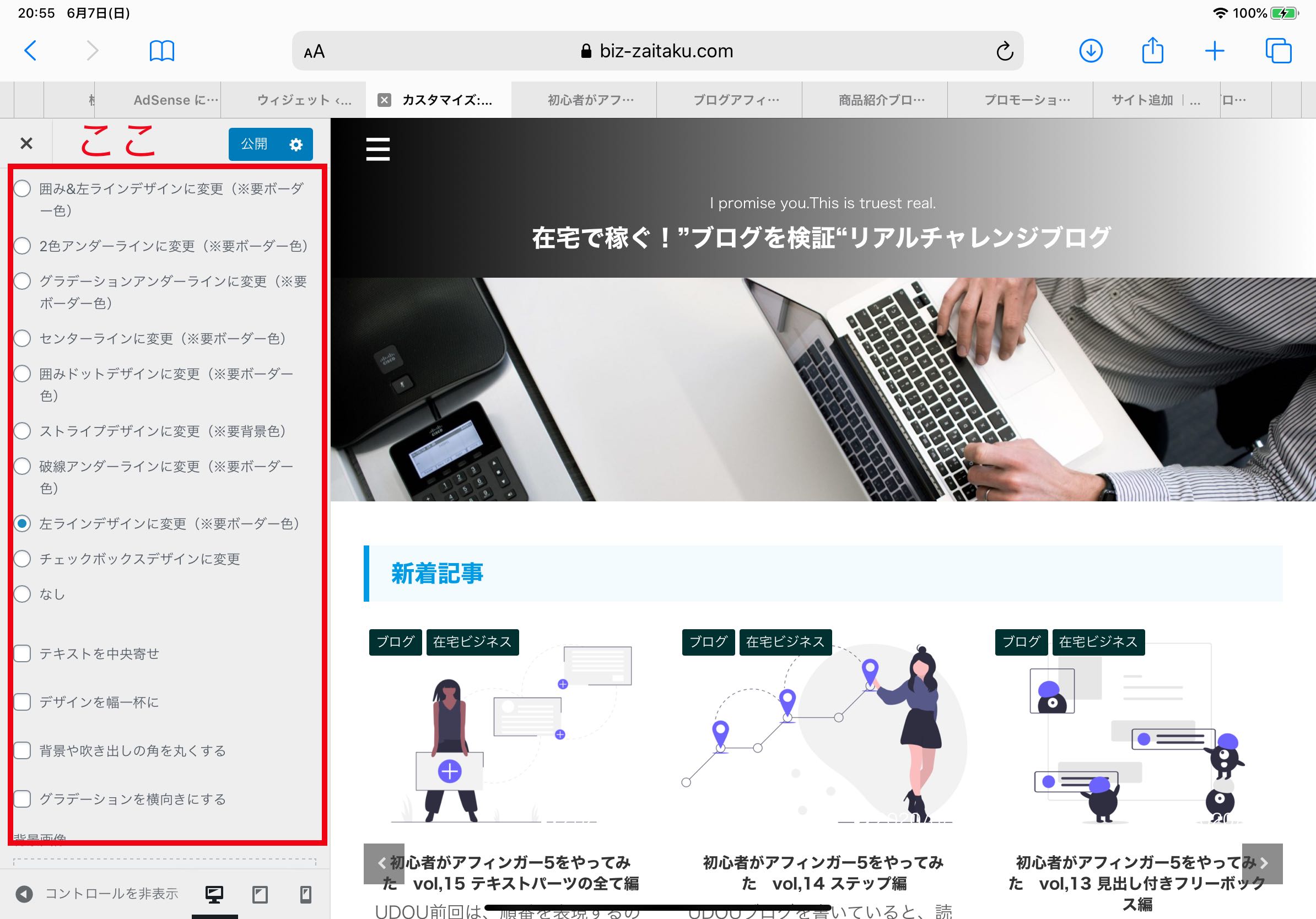Add a new tab with plus icon

tap(1215, 51)
